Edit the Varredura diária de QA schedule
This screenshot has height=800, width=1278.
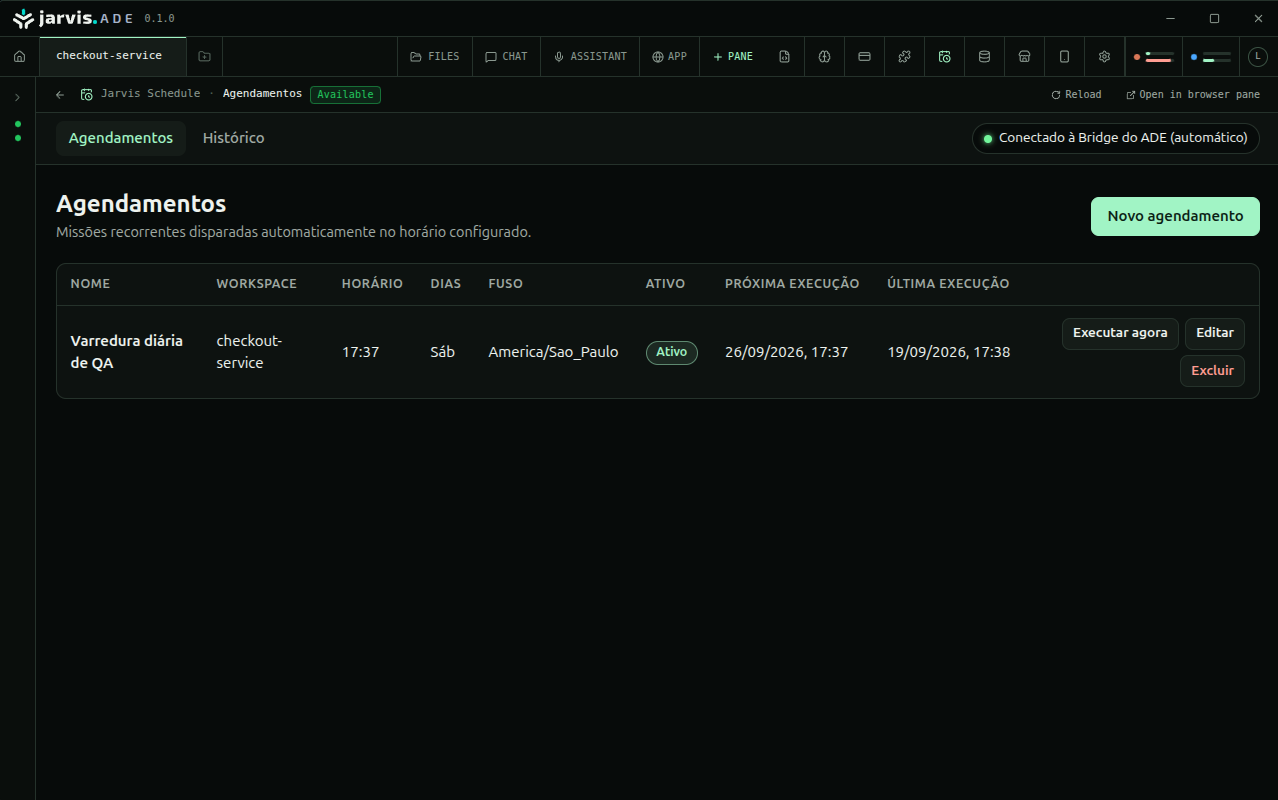pyautogui.click(x=1215, y=333)
